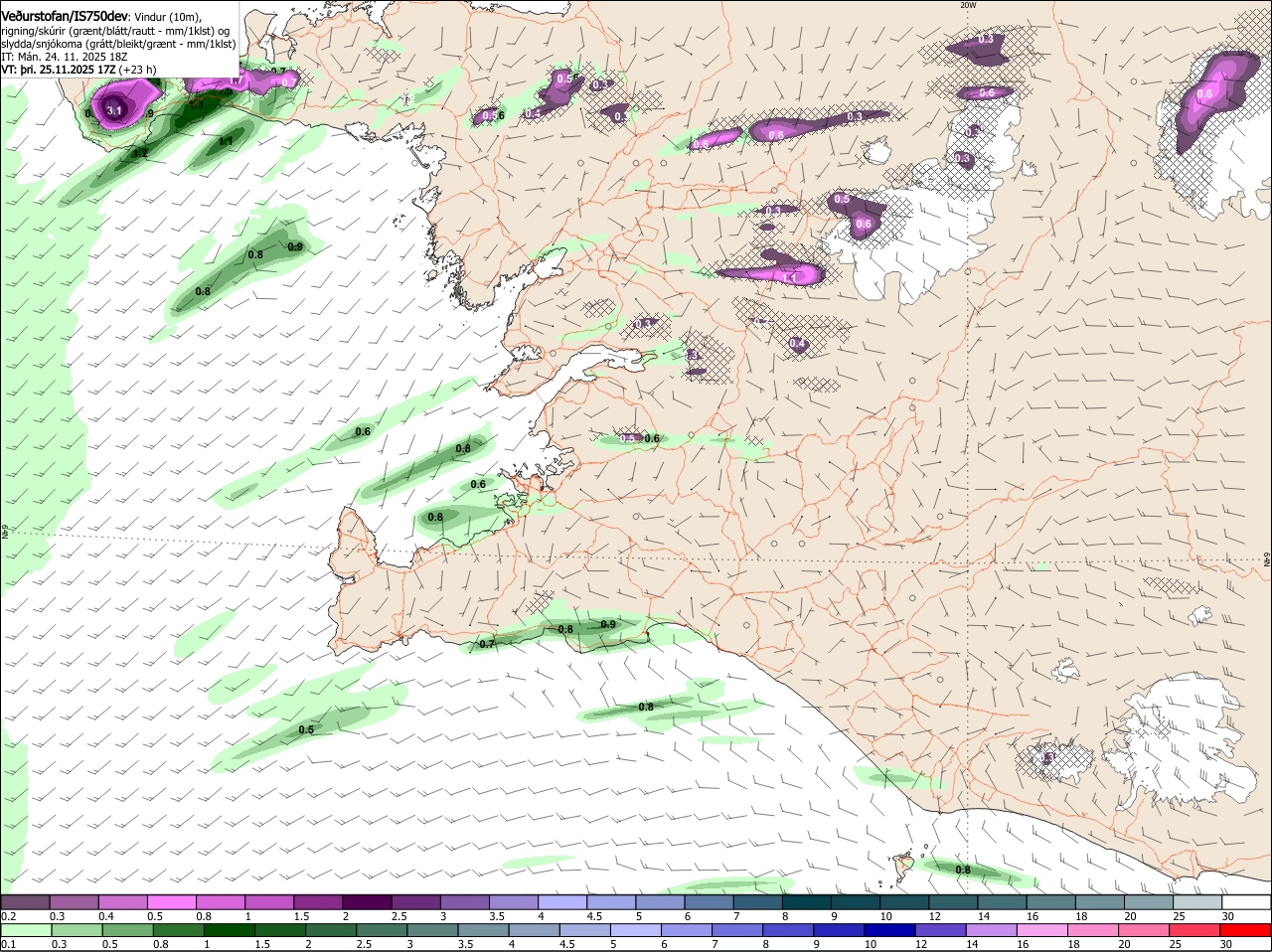
Task: Click the 0.4 label in the upper snow scale
Action: [106, 916]
